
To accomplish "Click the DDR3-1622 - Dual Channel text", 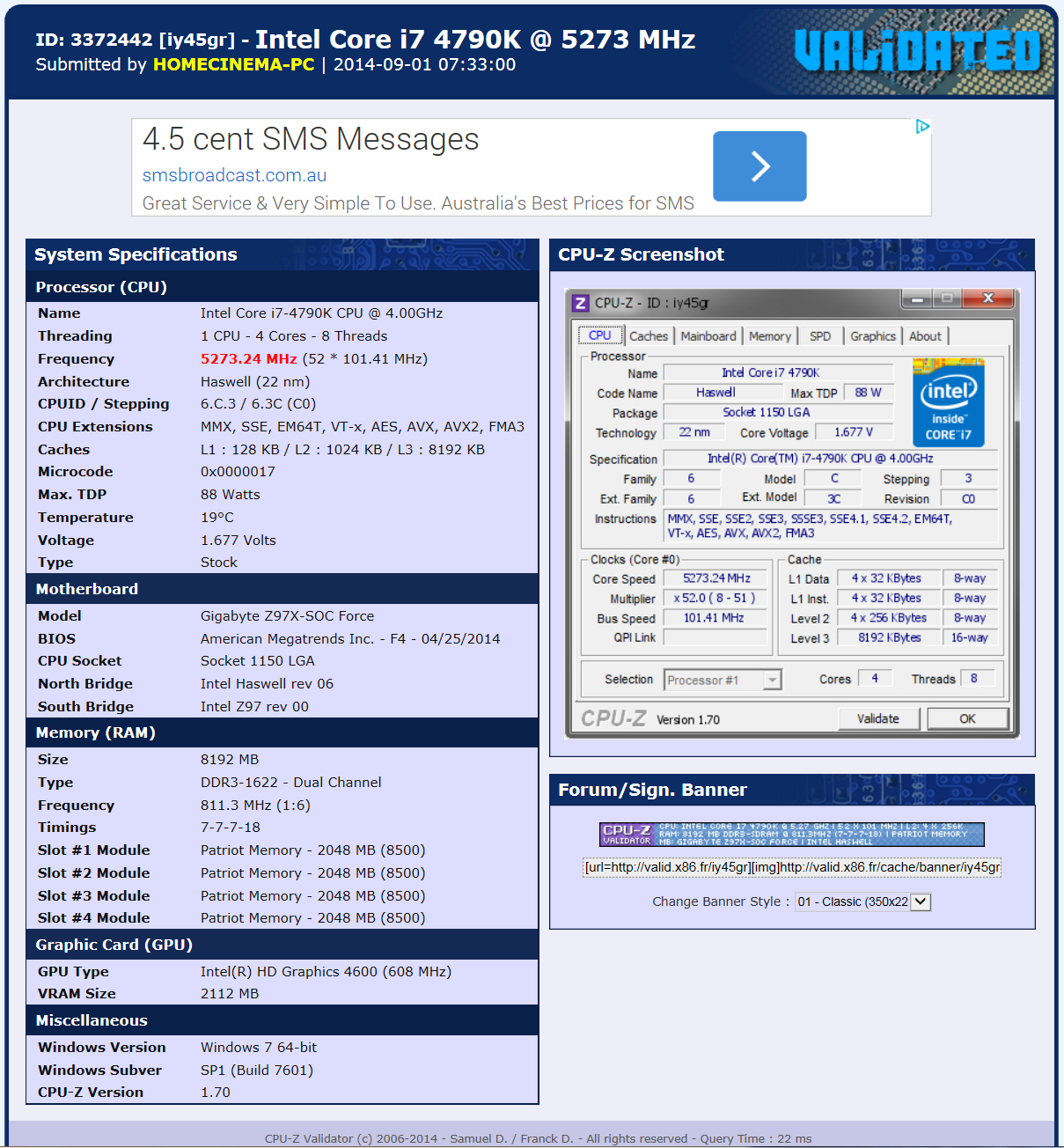I will point(290,783).
